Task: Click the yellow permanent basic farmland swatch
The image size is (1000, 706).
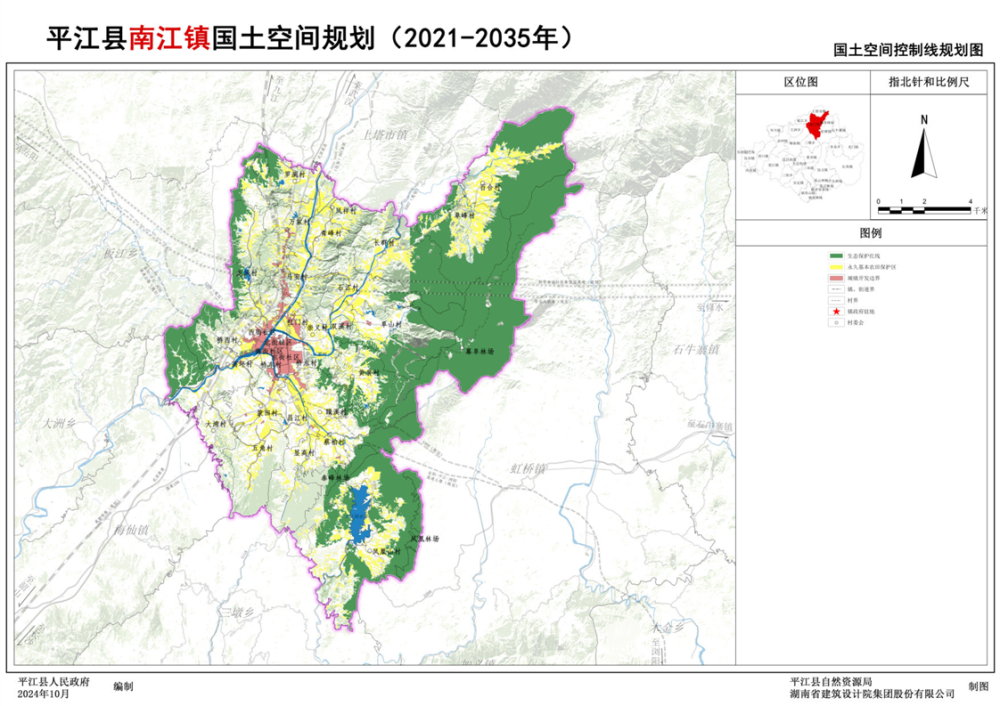Action: 836,269
